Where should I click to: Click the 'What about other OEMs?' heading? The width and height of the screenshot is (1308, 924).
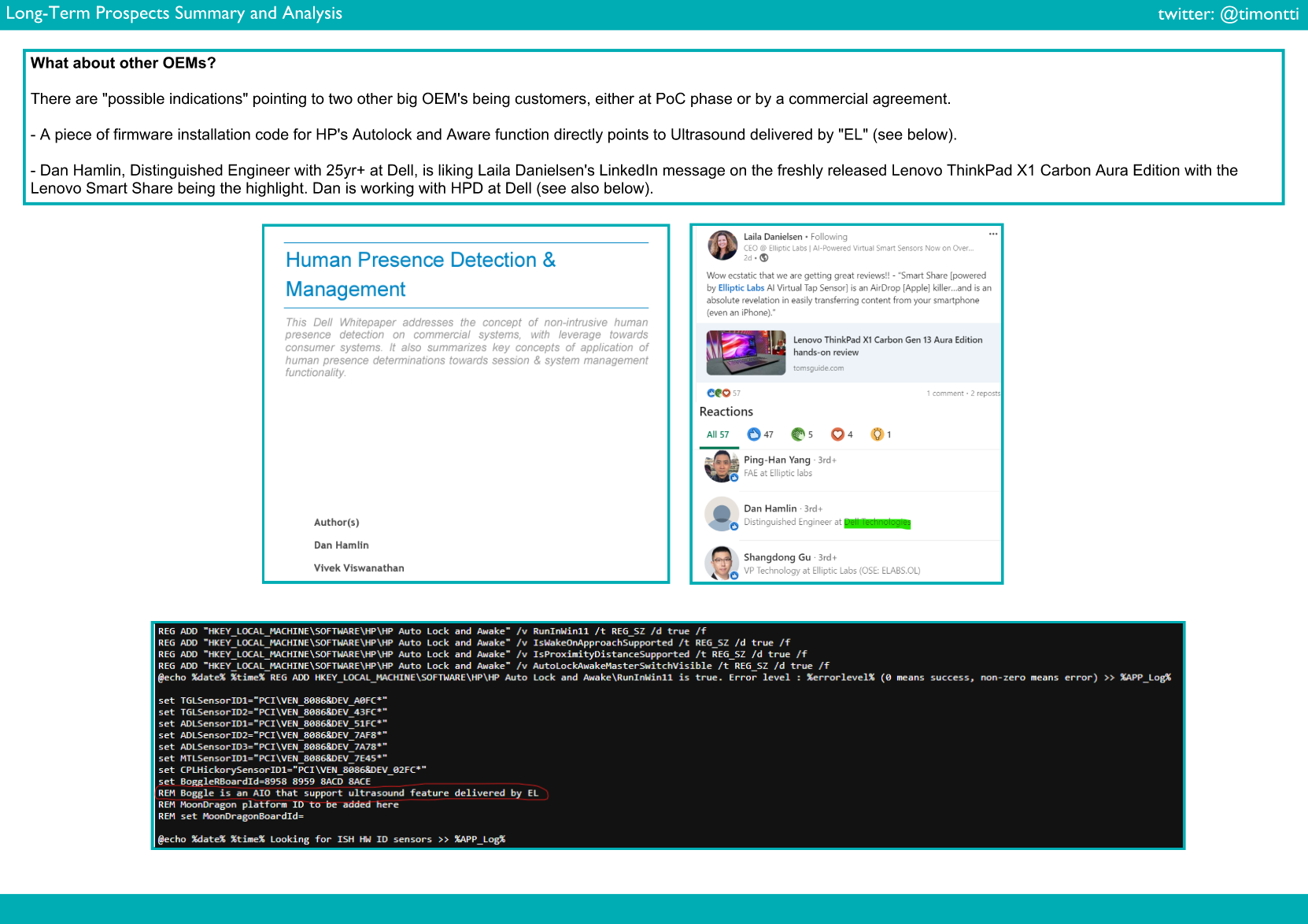(x=123, y=63)
